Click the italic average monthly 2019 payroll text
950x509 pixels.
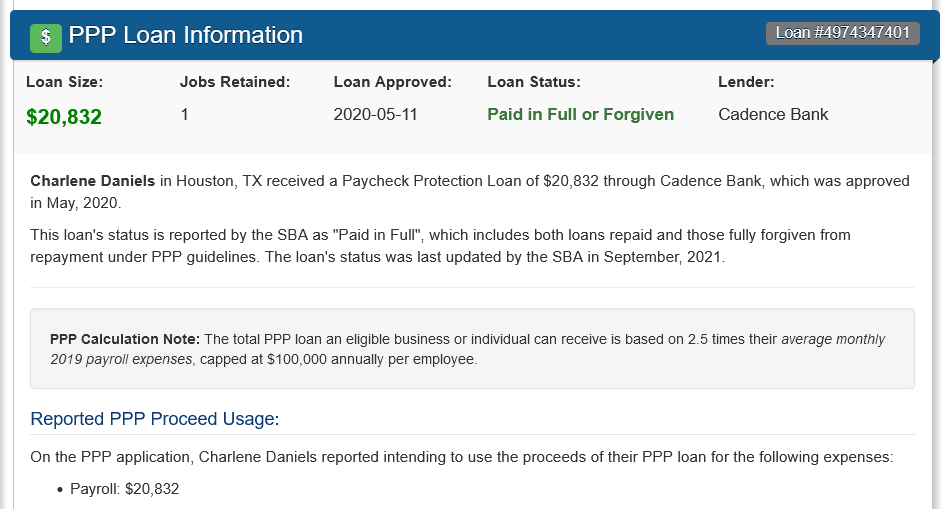tap(467, 349)
